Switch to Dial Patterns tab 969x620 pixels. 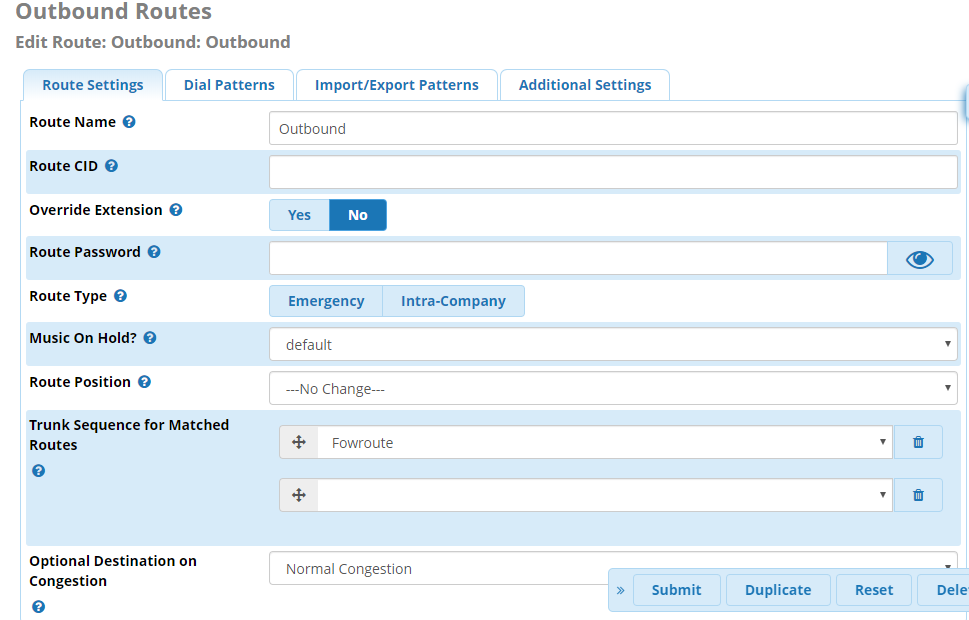[229, 85]
